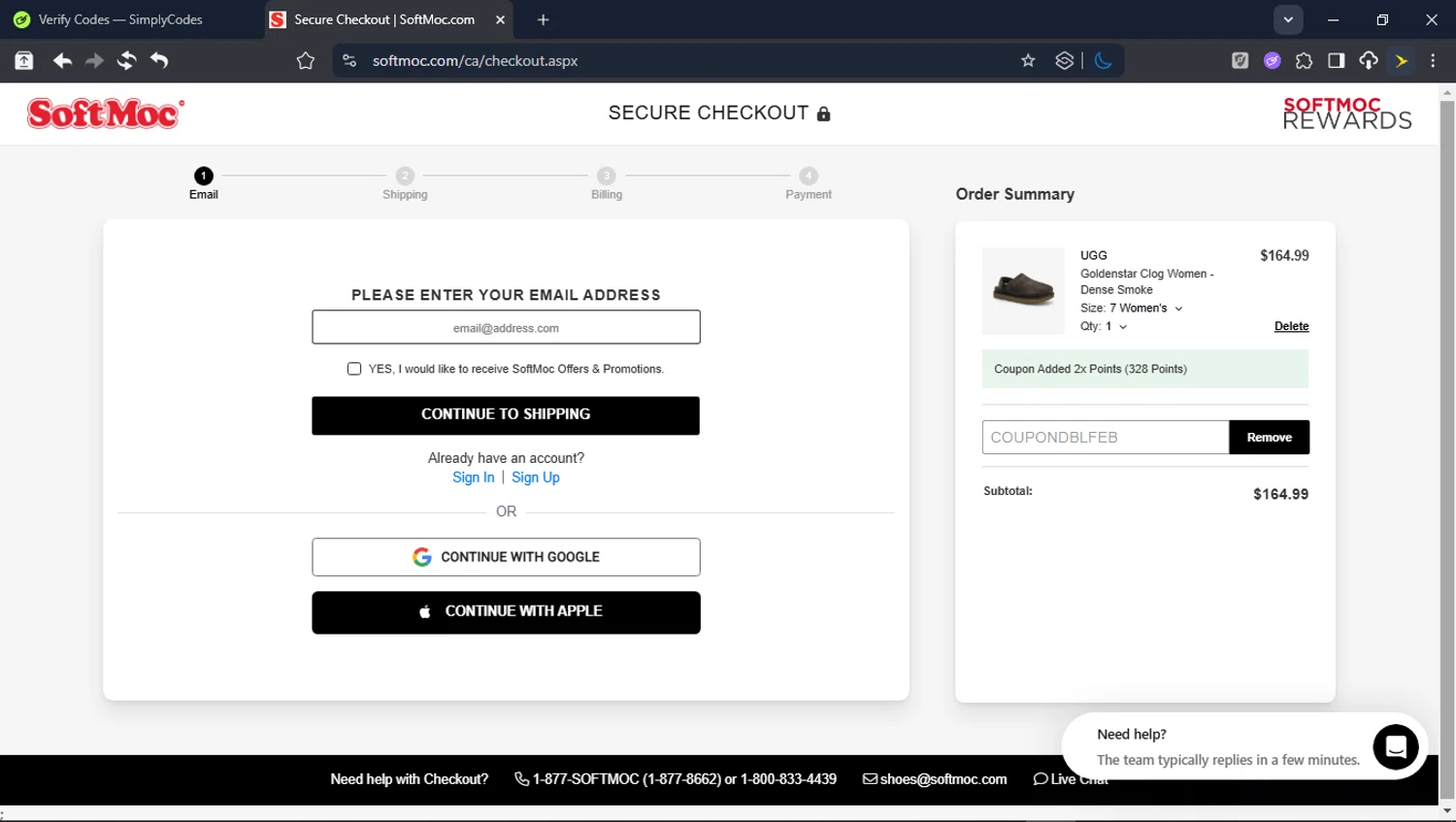Delete the UGG clog from order
Image resolution: width=1456 pixels, height=822 pixels.
1291,327
